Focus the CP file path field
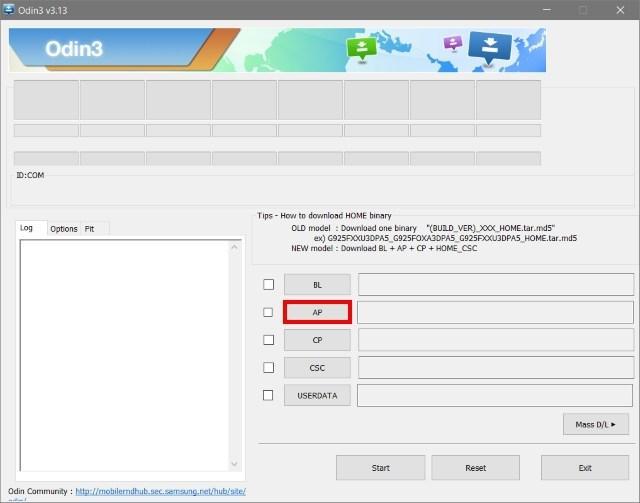 click(496, 340)
